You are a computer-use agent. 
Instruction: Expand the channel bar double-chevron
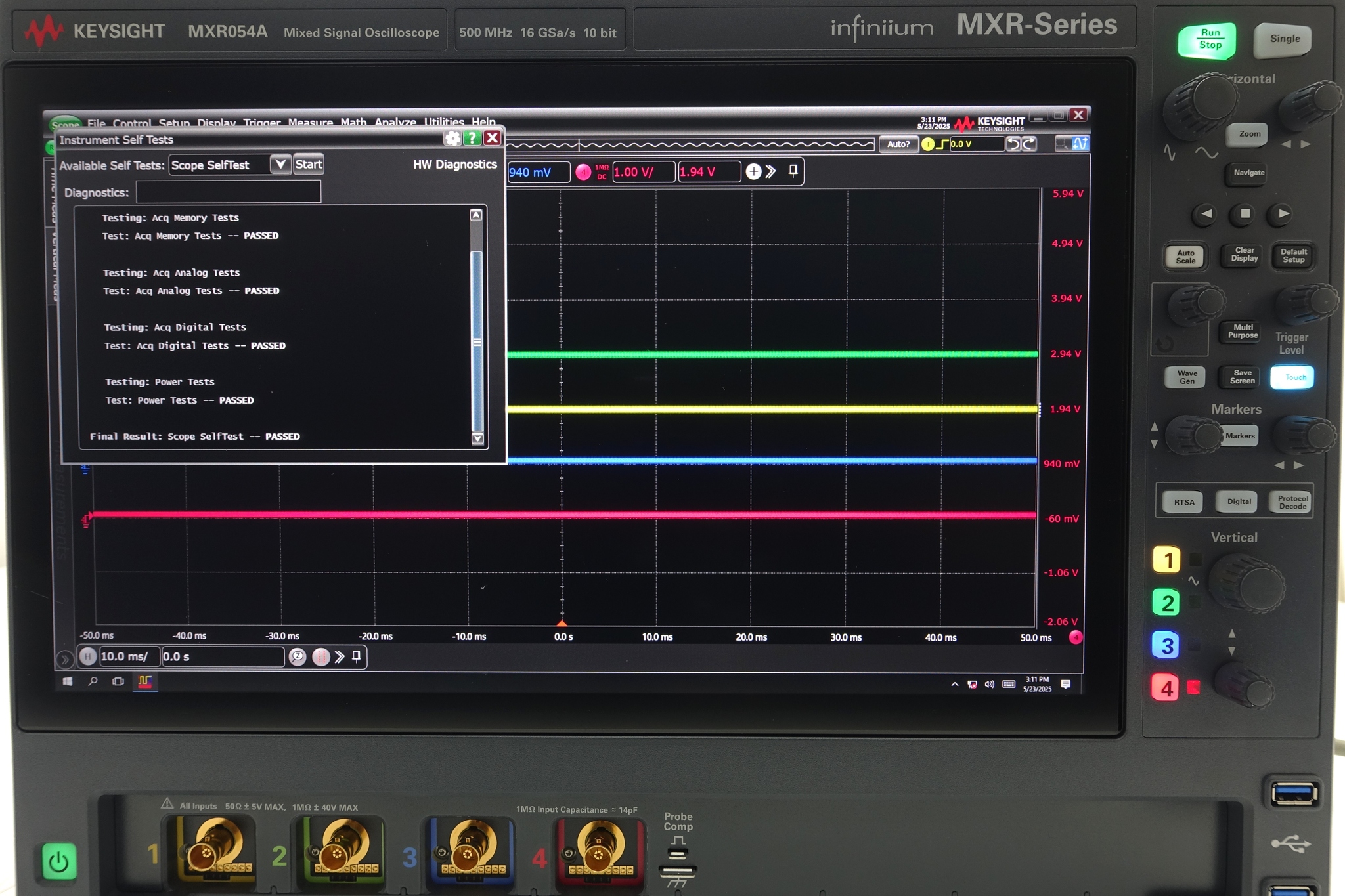coord(771,172)
